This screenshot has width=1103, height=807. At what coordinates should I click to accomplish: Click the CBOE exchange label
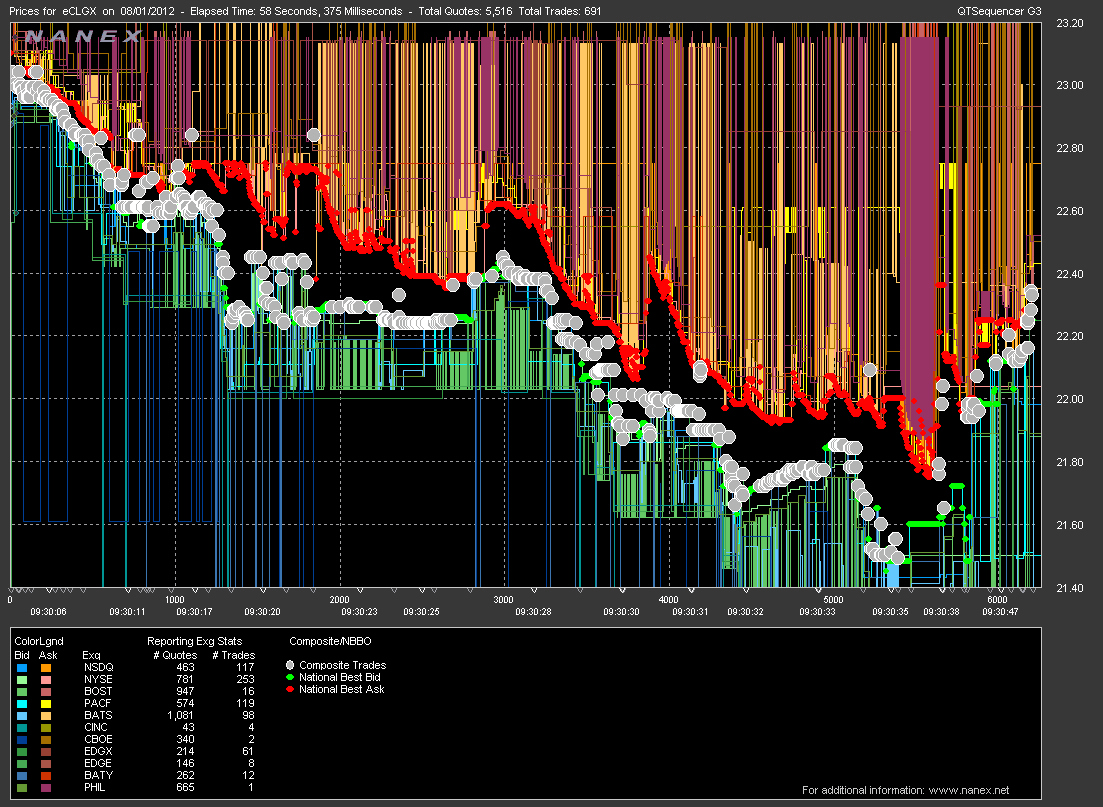(x=98, y=739)
